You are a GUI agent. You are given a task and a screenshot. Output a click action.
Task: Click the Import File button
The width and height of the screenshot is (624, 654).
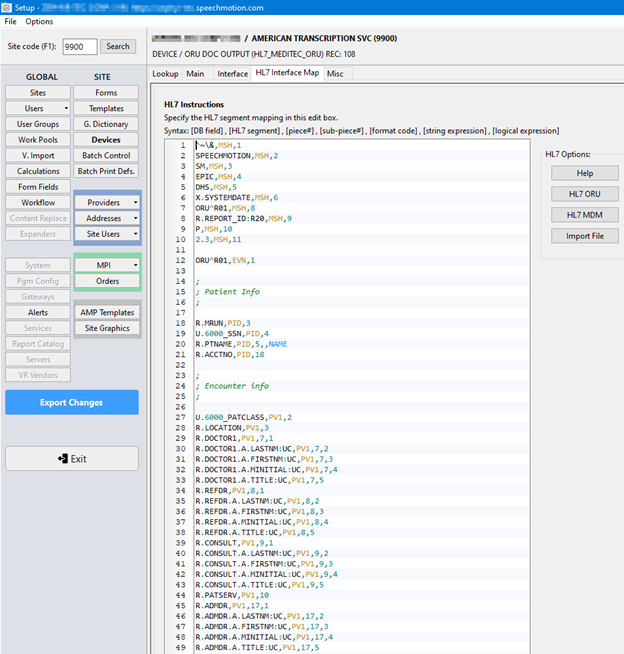585,236
